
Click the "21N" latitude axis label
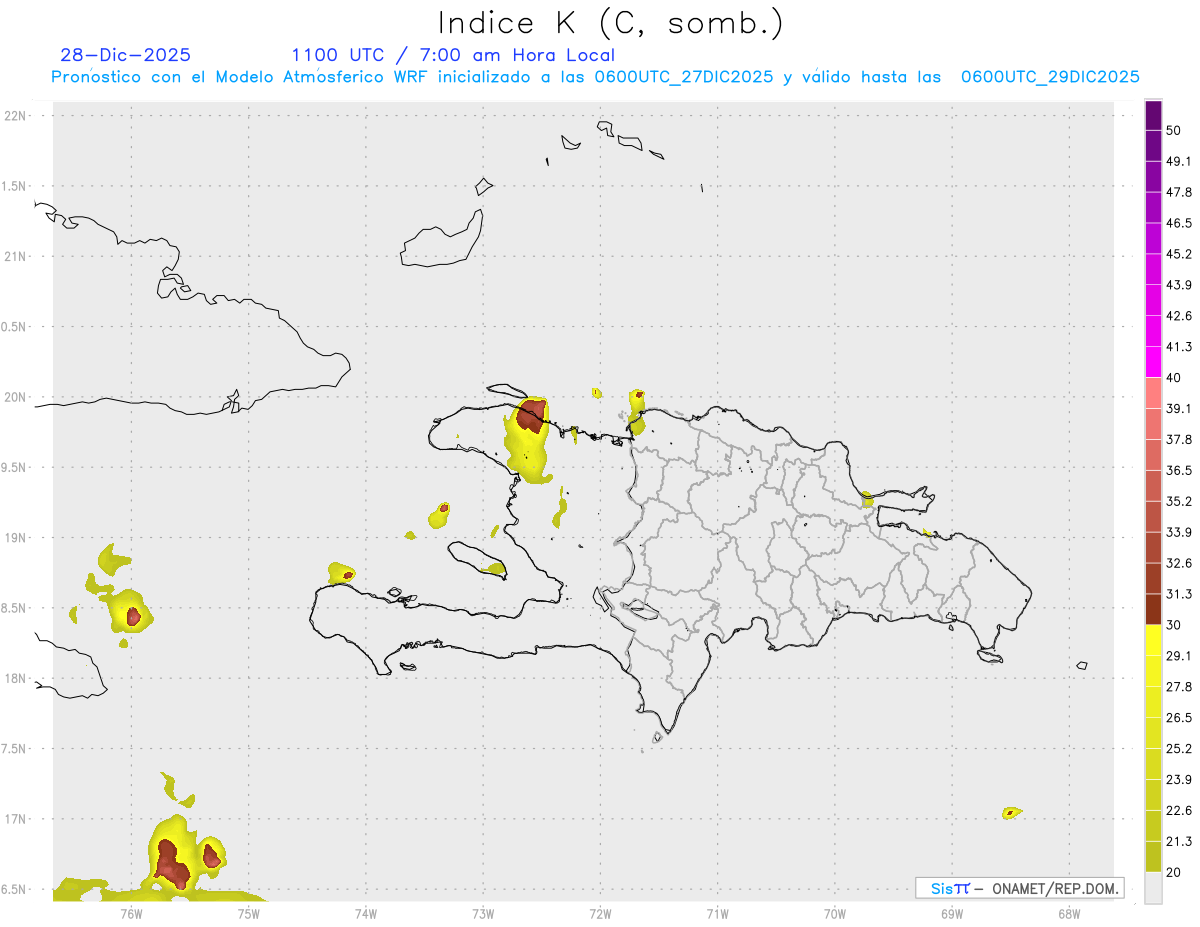tap(15, 257)
